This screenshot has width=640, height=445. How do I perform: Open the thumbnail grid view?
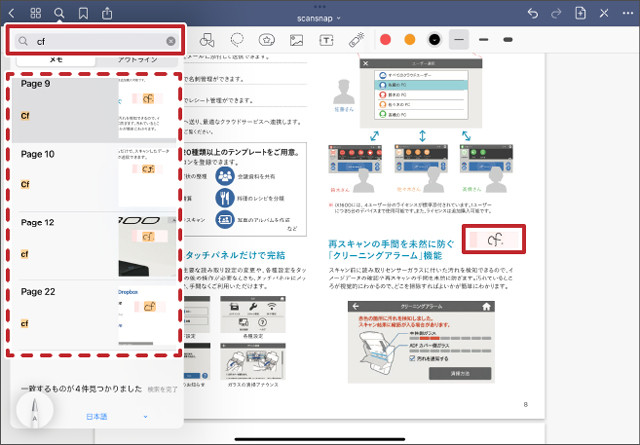point(35,14)
